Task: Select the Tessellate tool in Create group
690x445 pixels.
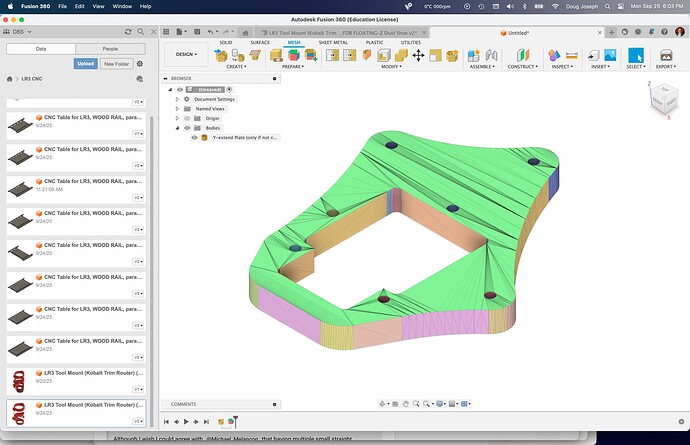Action: coord(238,55)
